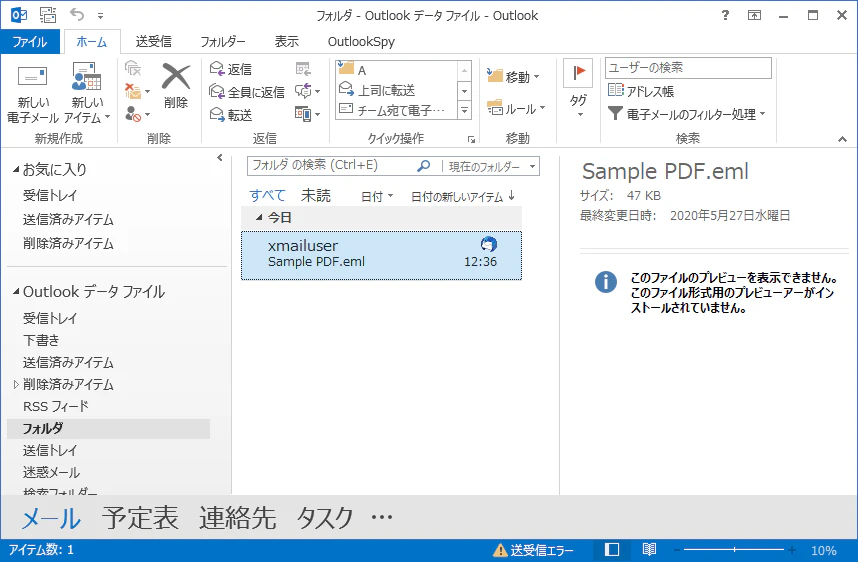Image resolution: width=858 pixels, height=562 pixels.
Task: Click the Meeting reply icon in the Reply group
Action: (303, 69)
